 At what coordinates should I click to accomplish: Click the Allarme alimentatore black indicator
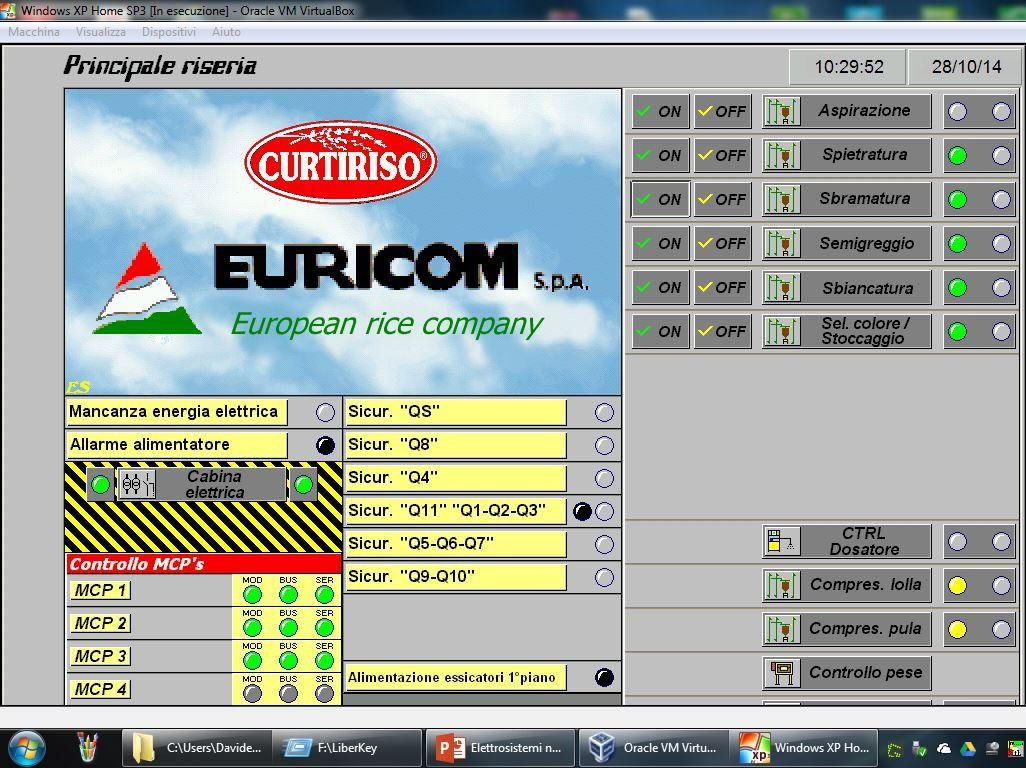coord(325,445)
